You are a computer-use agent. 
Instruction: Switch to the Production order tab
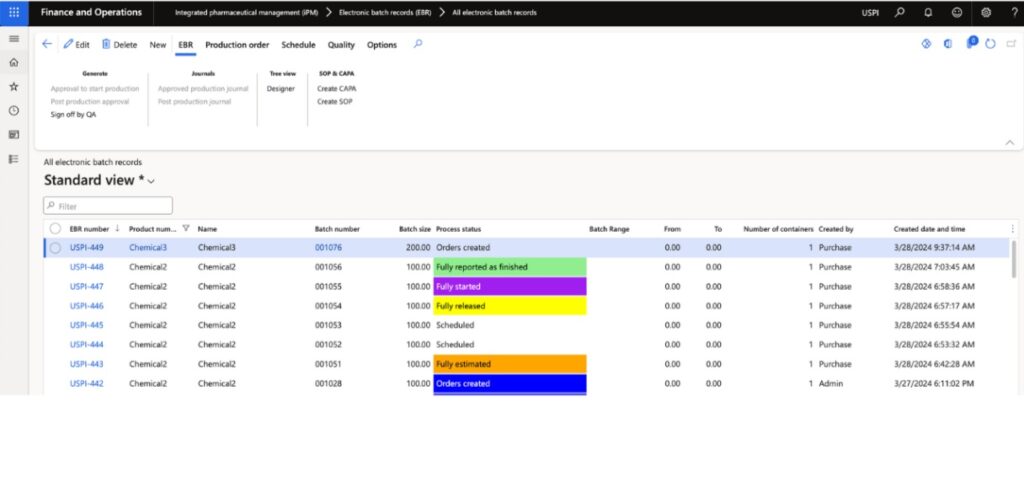237,45
